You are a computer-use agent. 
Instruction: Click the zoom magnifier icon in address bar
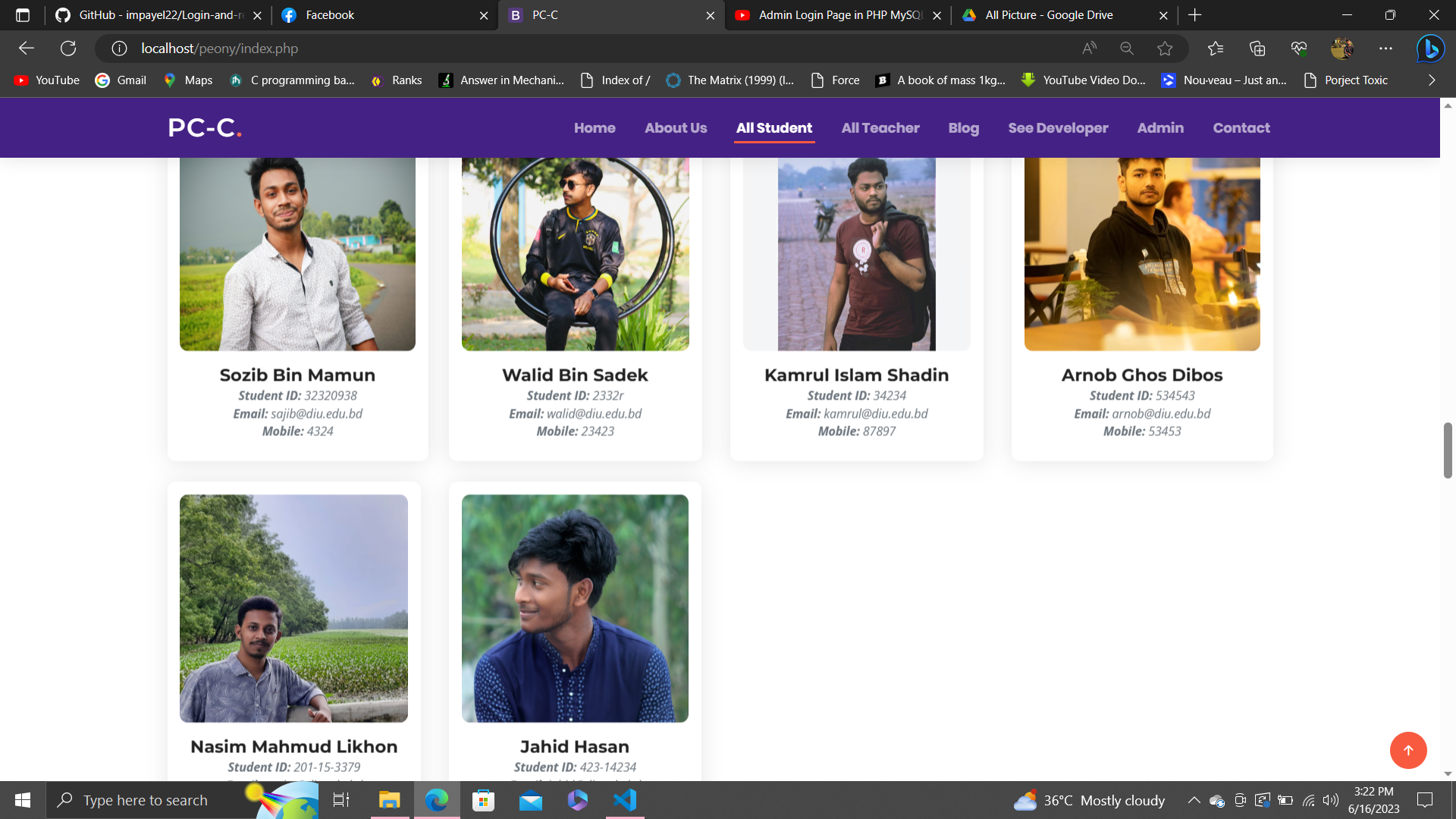point(1127,49)
